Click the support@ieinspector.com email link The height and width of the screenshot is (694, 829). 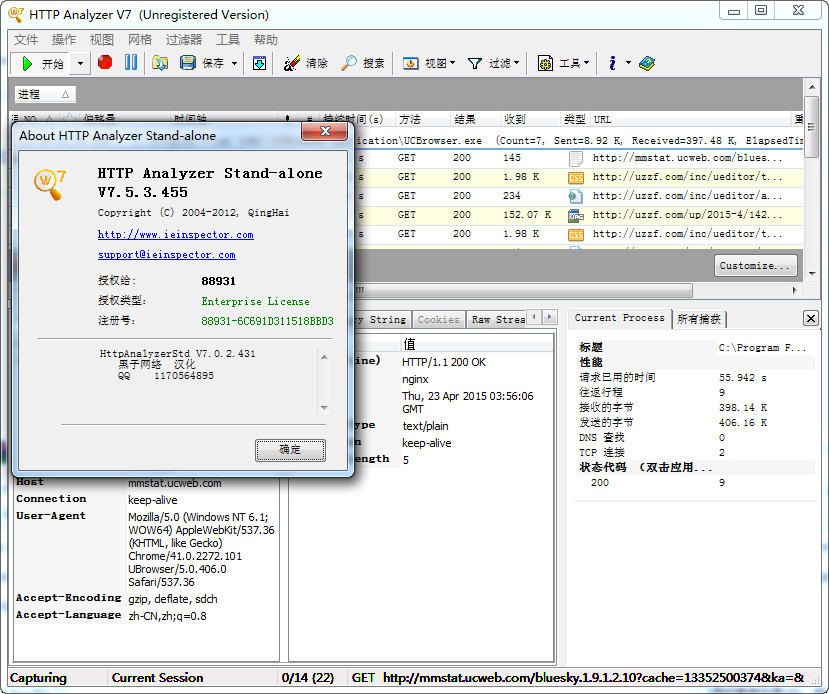pos(167,255)
